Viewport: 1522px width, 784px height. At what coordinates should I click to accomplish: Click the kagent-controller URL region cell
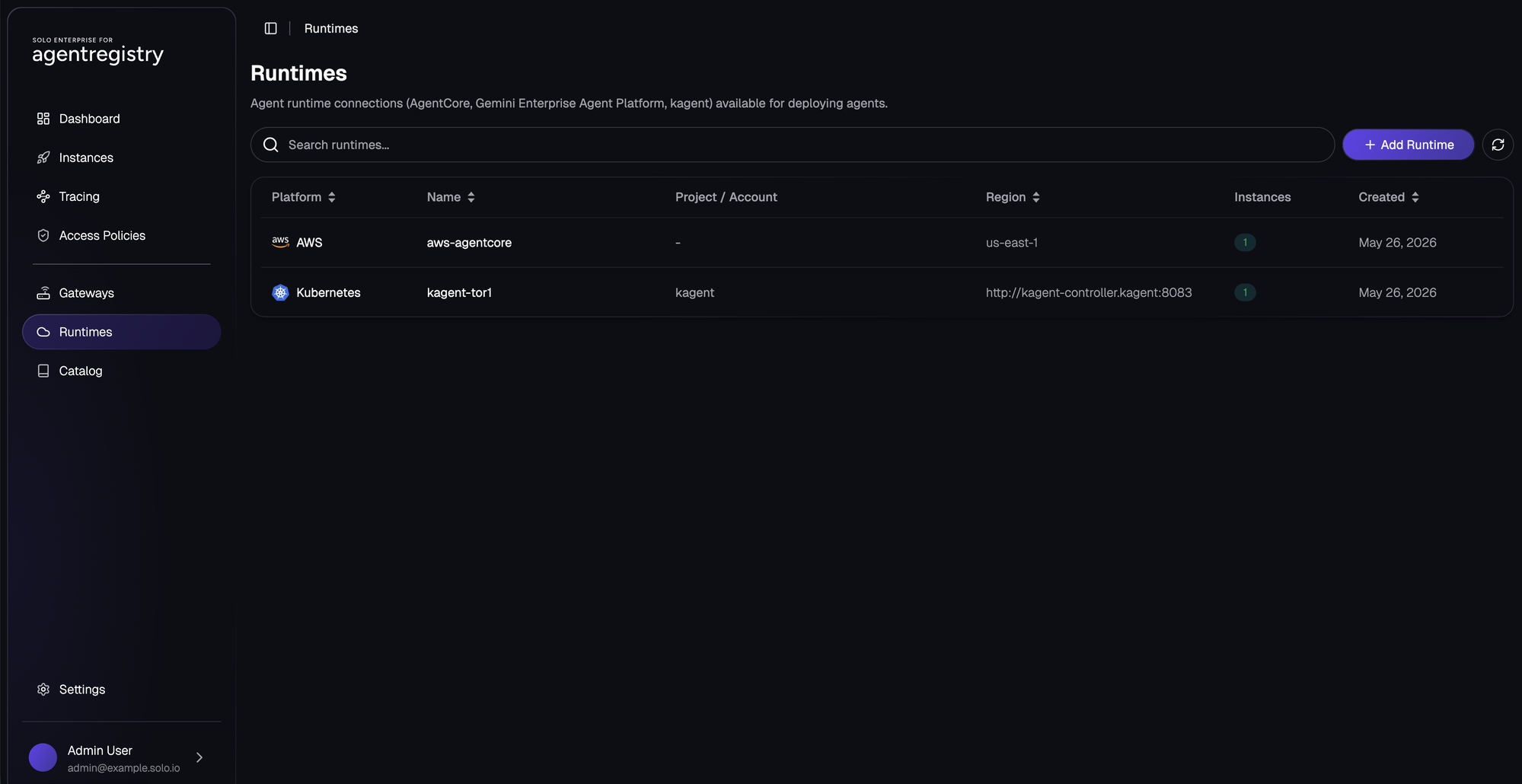coord(1089,292)
